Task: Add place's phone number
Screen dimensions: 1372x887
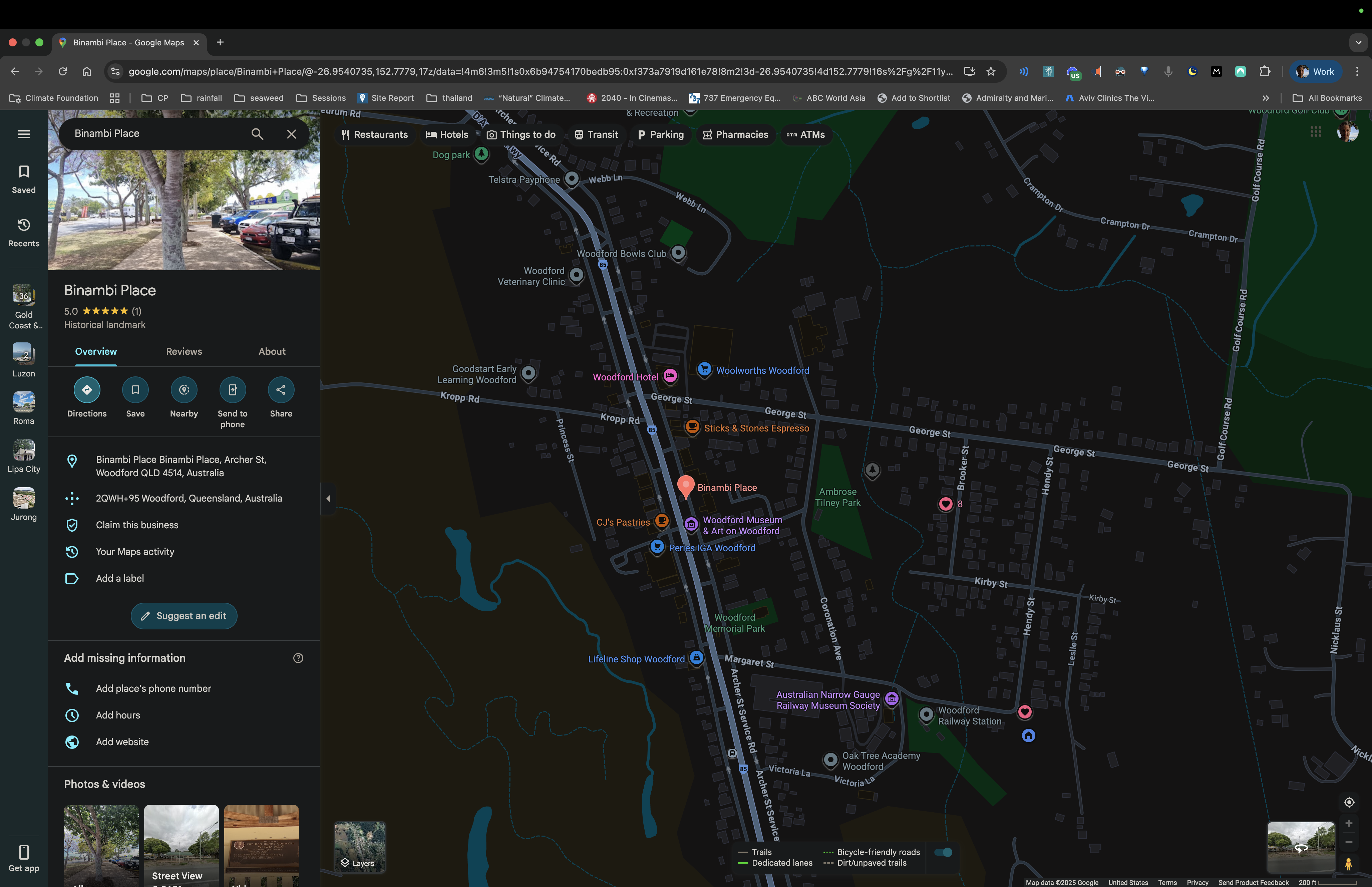Action: 184,689
